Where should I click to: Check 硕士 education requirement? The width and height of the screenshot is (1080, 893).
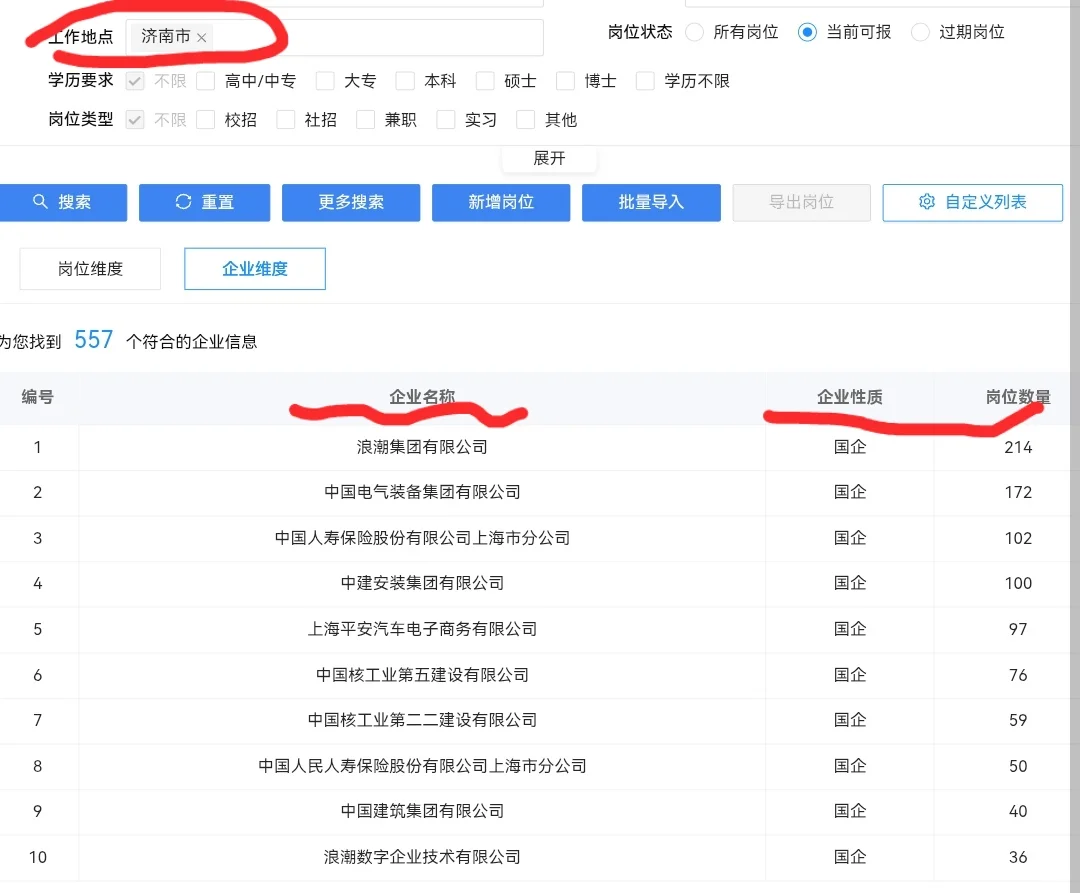[x=485, y=81]
